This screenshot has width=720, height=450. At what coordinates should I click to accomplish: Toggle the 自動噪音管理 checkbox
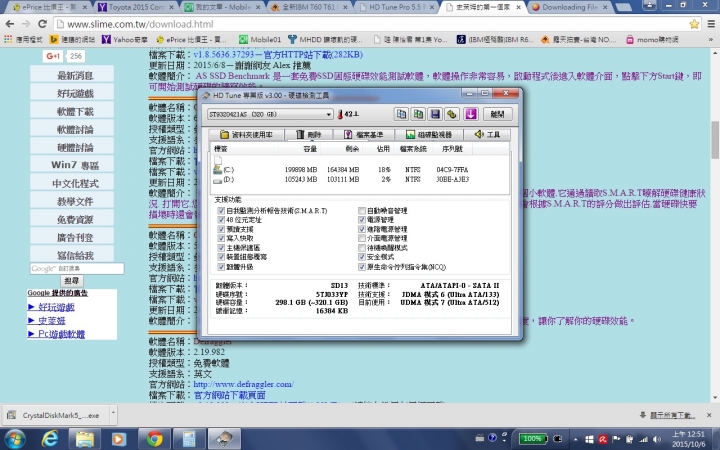click(362, 211)
